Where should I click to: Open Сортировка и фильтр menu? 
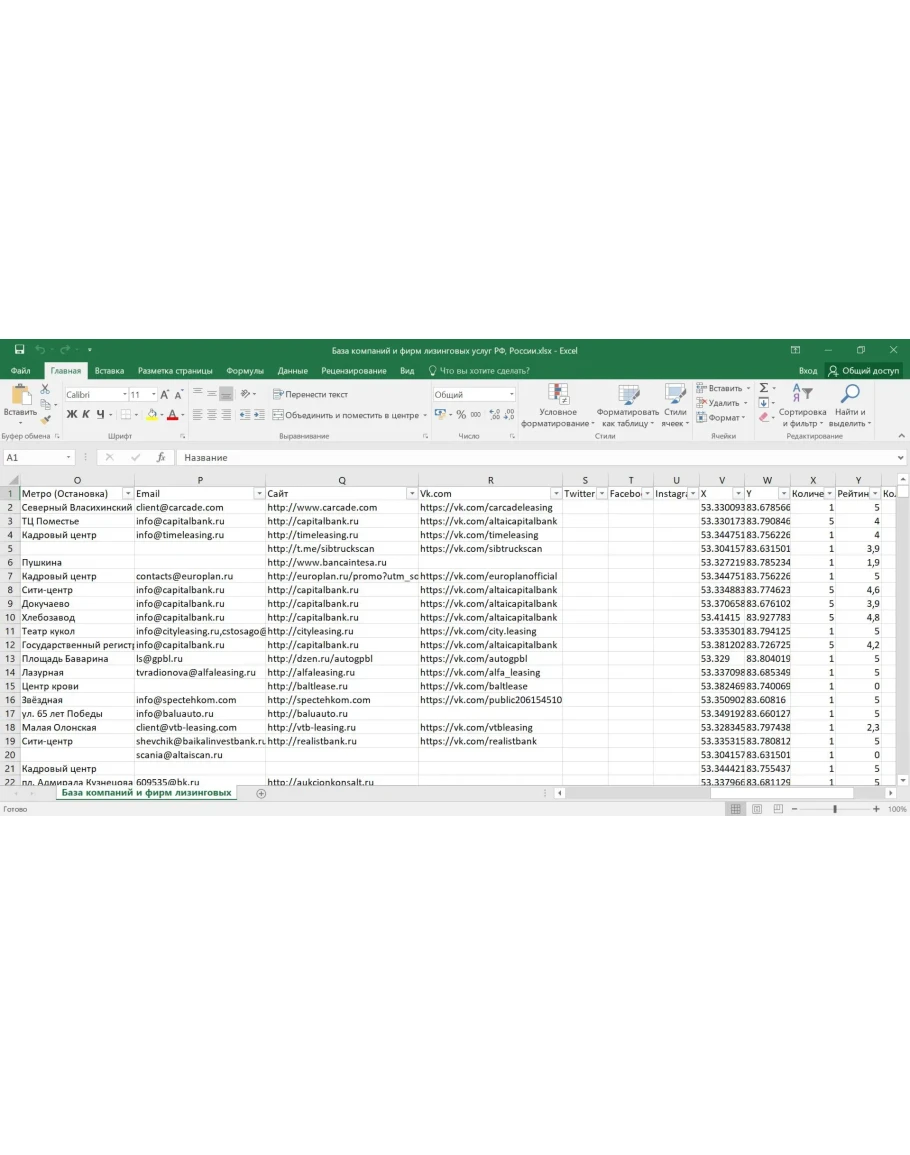pyautogui.click(x=802, y=405)
